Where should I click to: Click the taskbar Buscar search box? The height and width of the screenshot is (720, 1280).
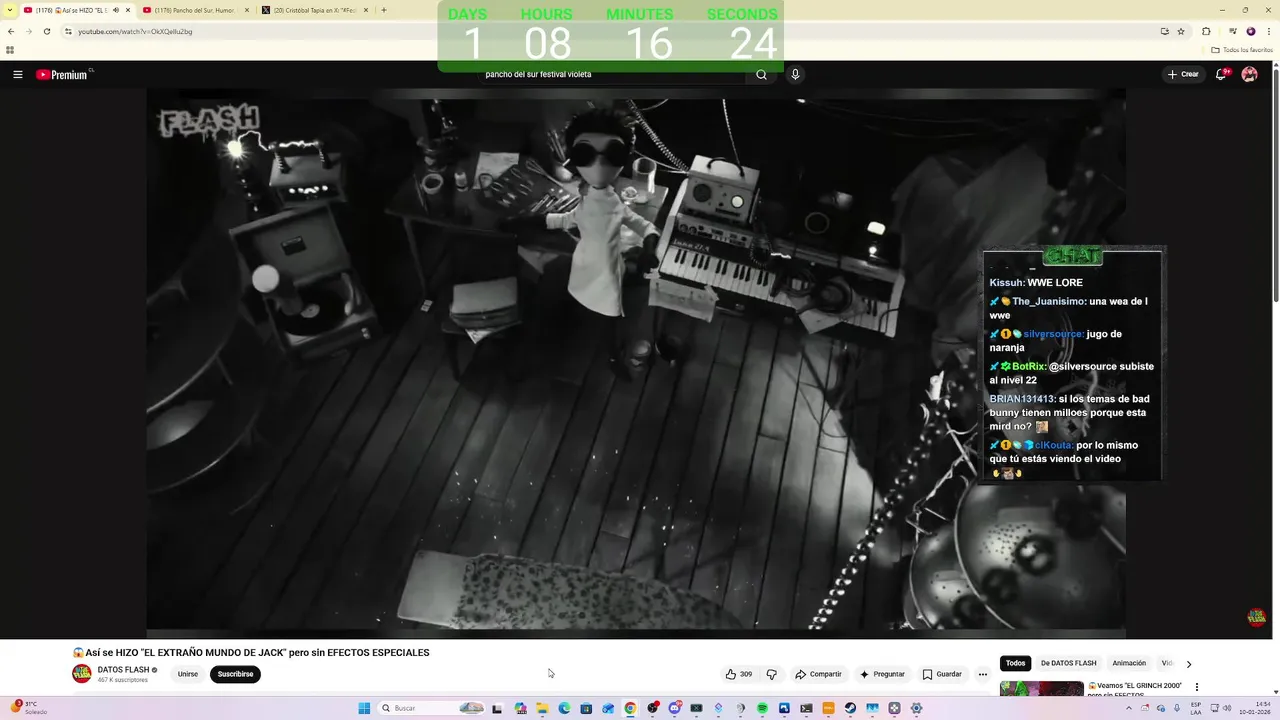click(x=431, y=708)
